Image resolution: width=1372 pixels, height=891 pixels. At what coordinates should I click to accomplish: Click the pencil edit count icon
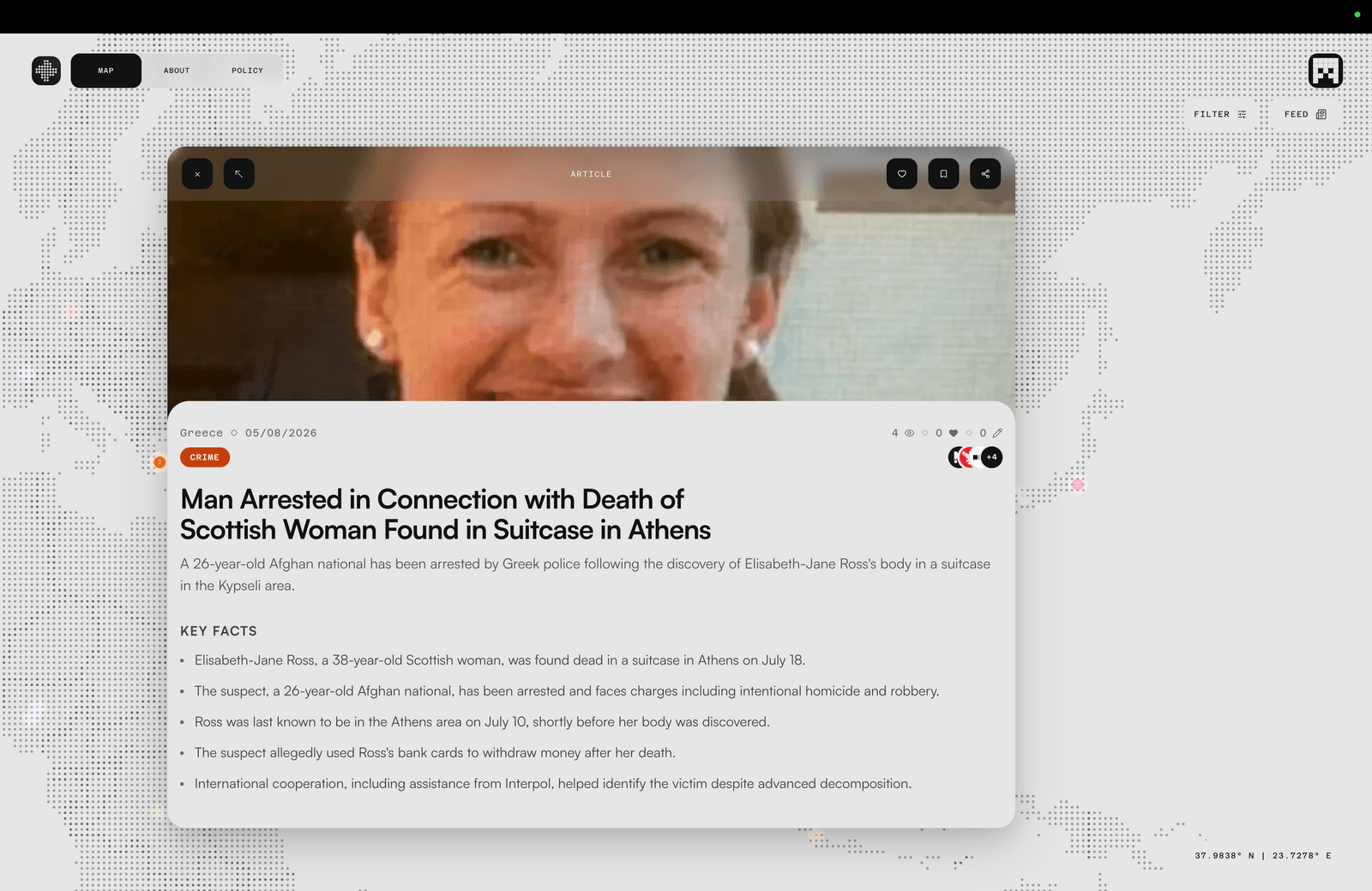coord(997,433)
